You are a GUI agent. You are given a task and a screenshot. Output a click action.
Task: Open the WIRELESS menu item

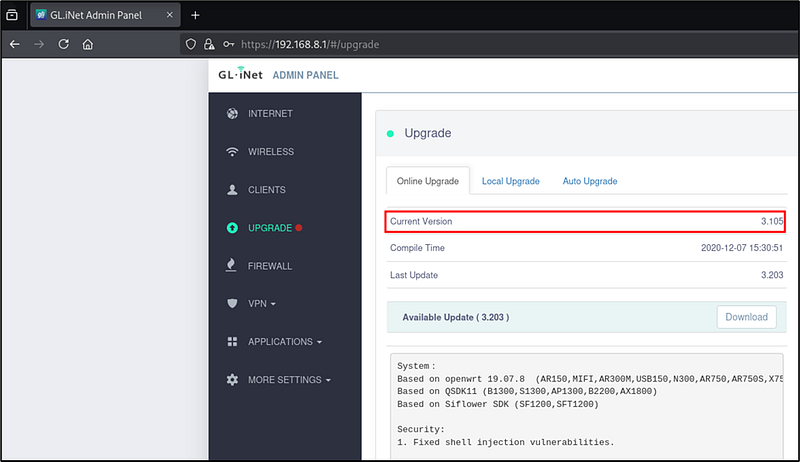click(x=271, y=152)
